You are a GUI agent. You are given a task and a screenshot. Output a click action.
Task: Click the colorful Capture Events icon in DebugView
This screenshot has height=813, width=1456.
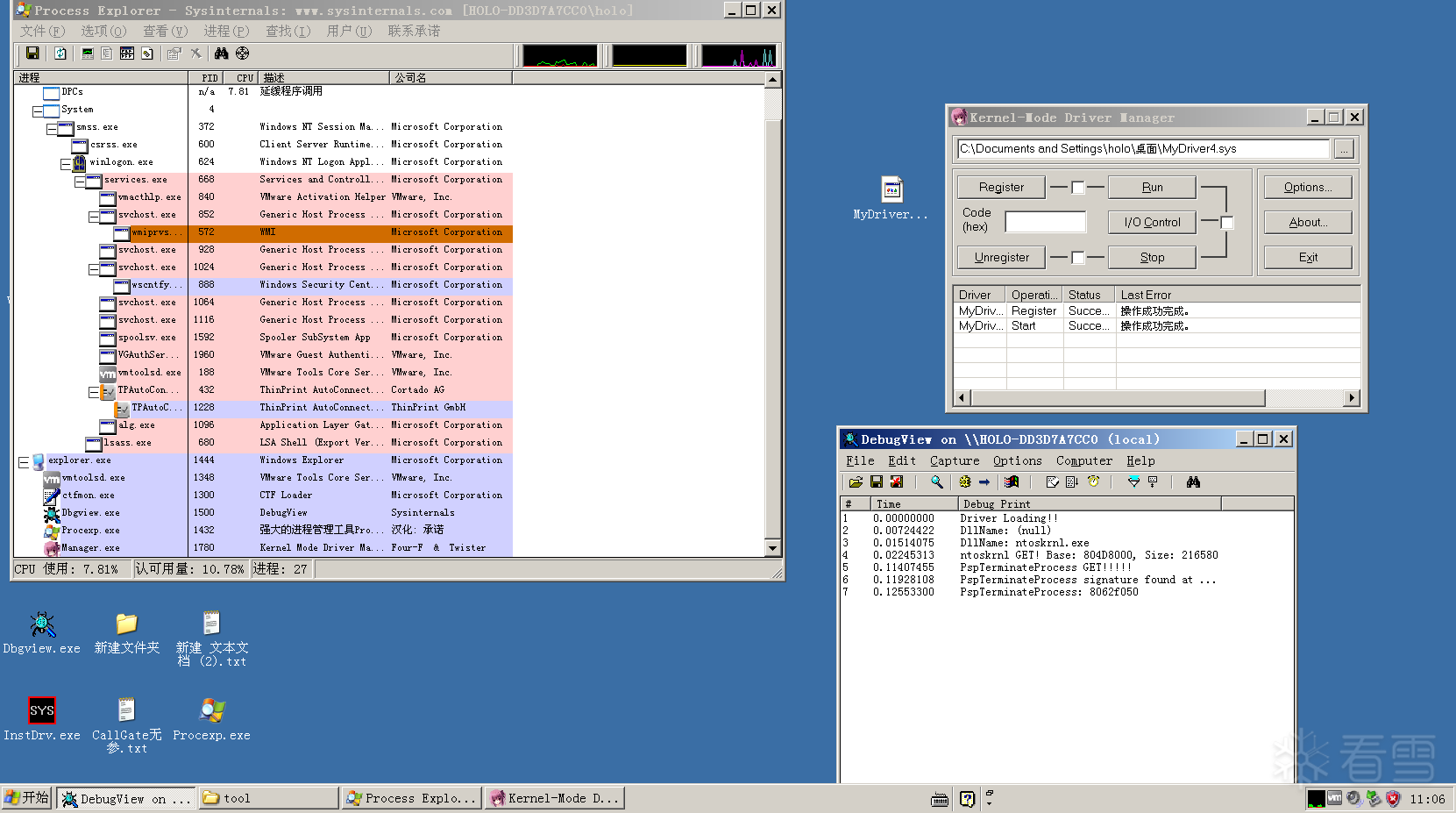1012,481
